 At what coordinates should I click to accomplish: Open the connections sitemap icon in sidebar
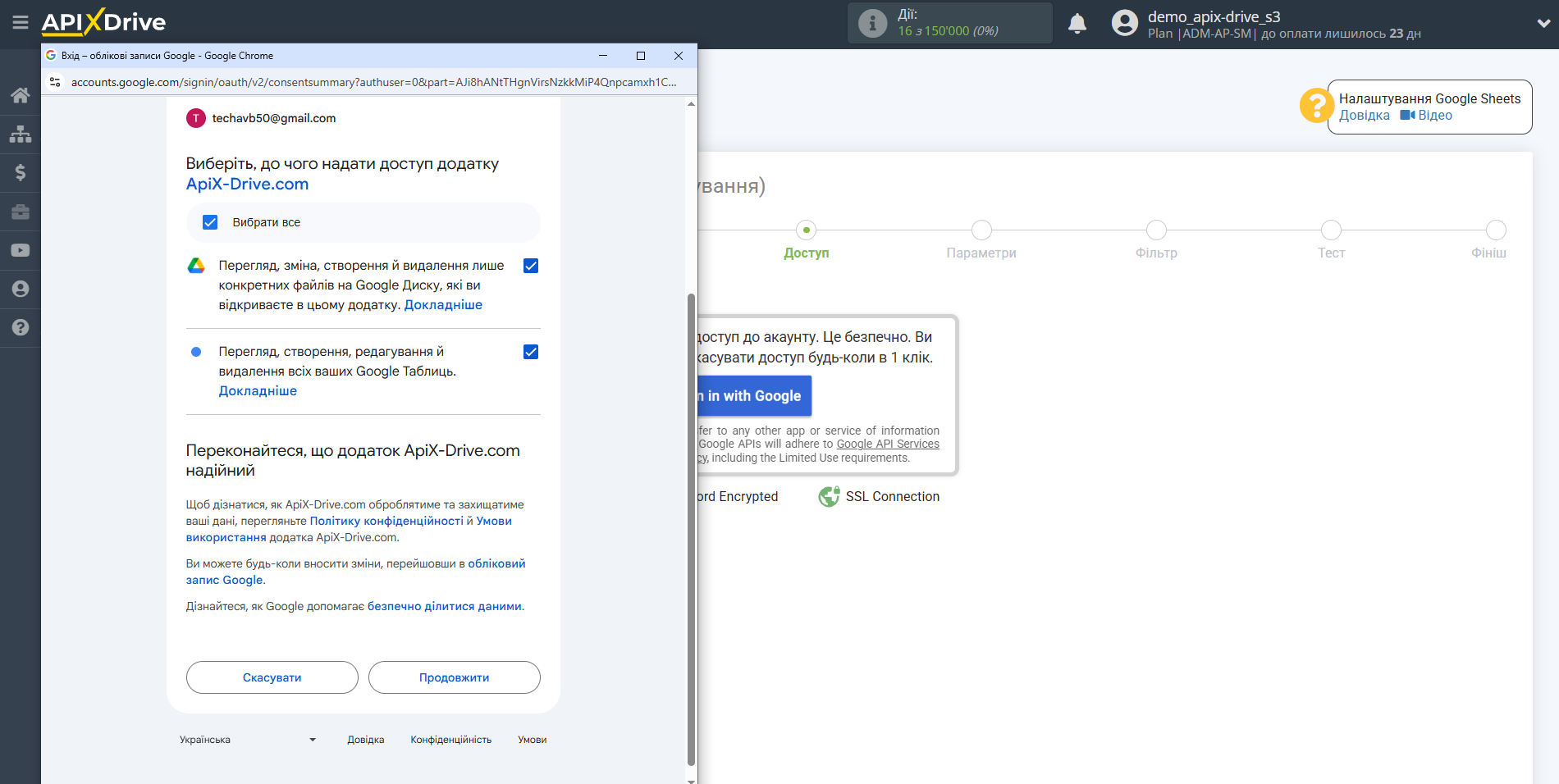point(21,134)
